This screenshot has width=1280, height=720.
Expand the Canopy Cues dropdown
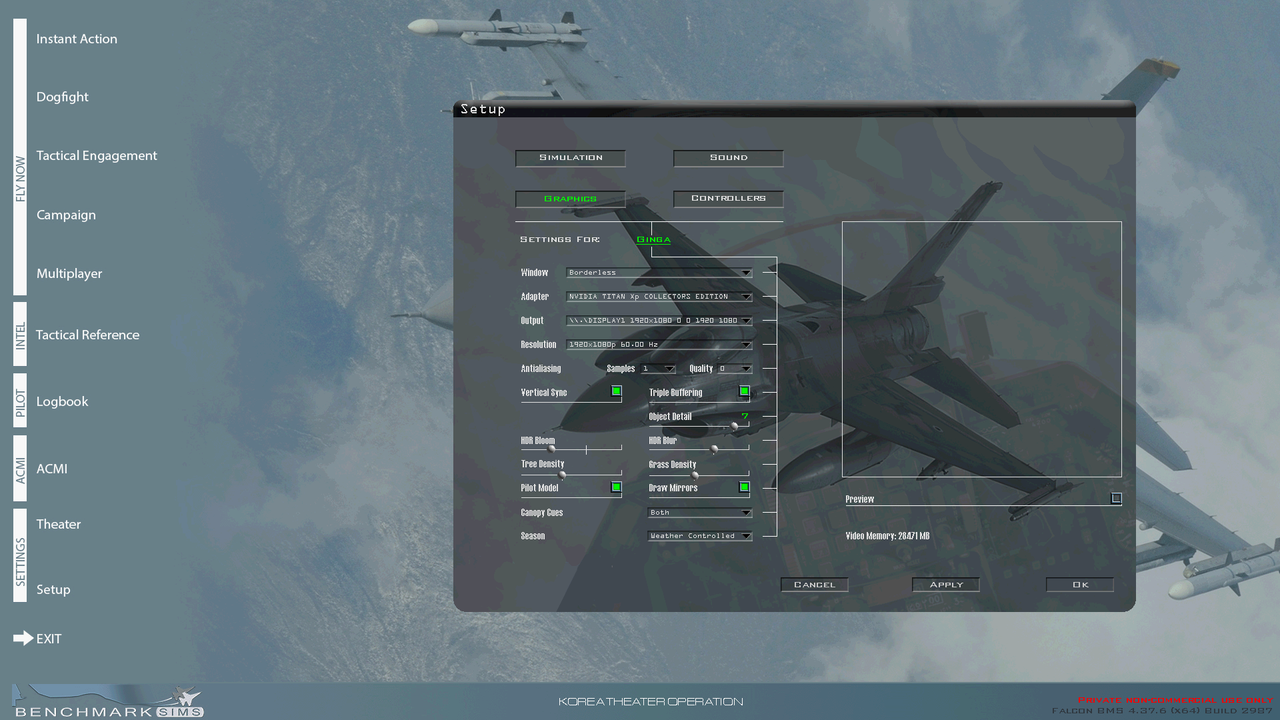pyautogui.click(x=700, y=513)
